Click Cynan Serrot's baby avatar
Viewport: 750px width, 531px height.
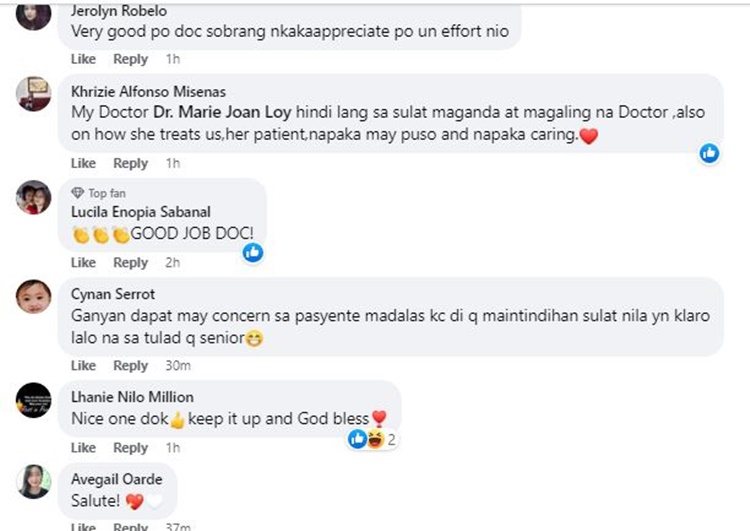33,297
